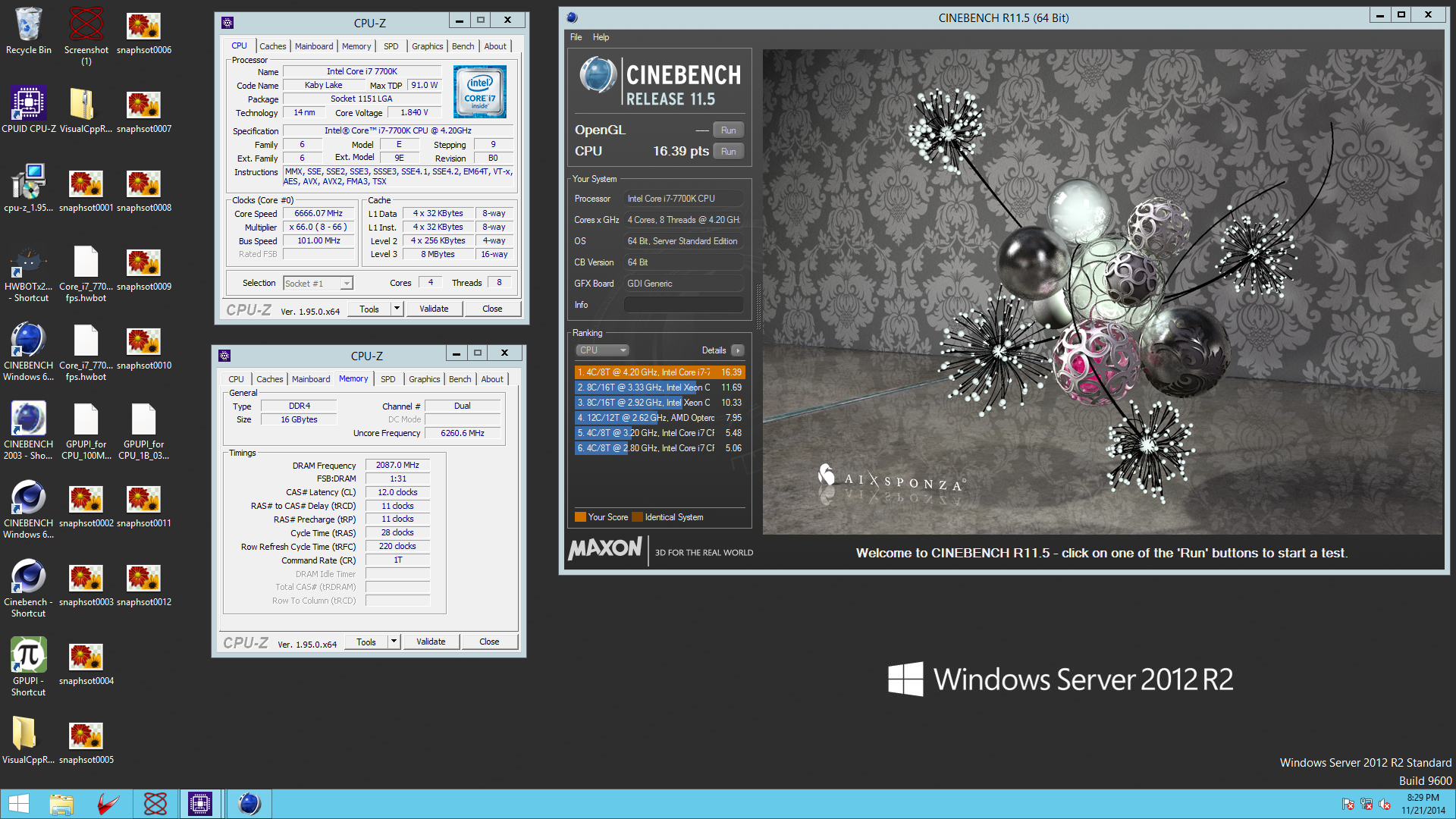Click the Info input field in CINEBENCH
Image resolution: width=1456 pixels, height=819 pixels.
(x=683, y=305)
